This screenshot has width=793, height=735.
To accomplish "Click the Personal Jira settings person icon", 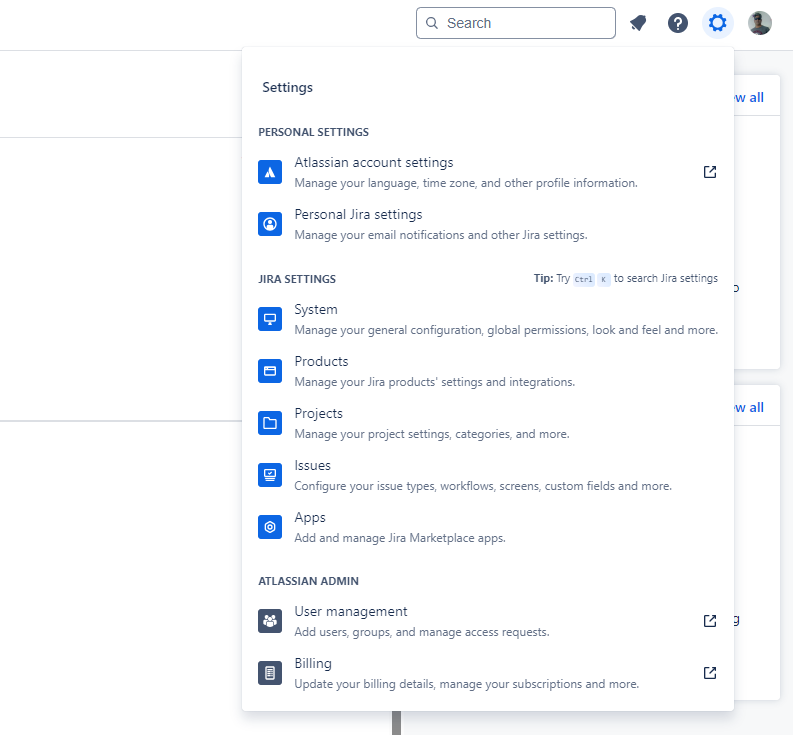I will (270, 224).
